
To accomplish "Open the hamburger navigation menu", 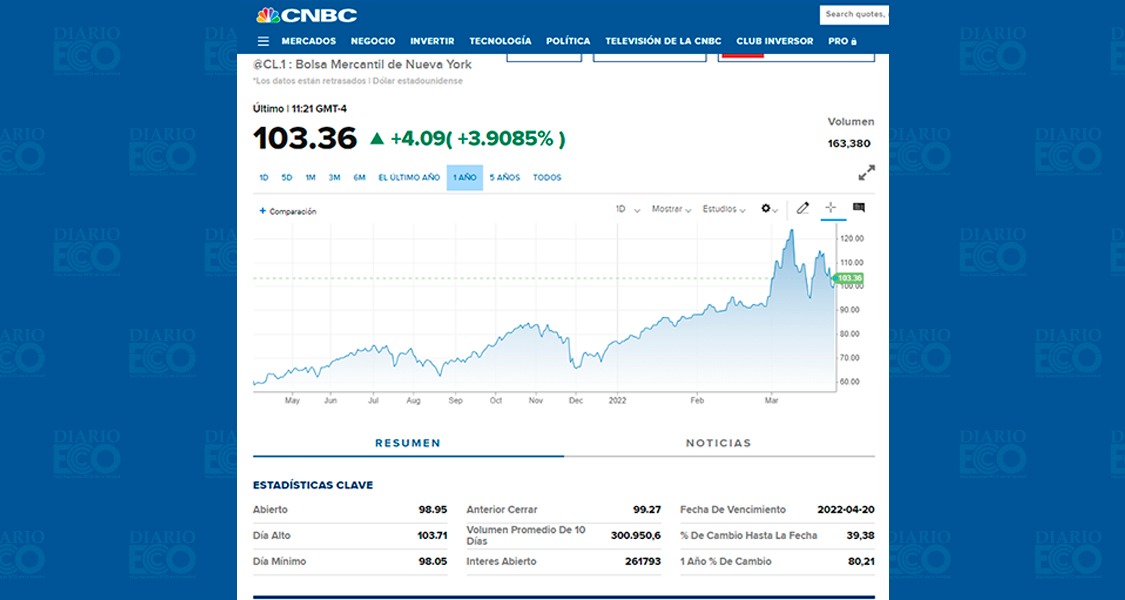I will (x=263, y=42).
